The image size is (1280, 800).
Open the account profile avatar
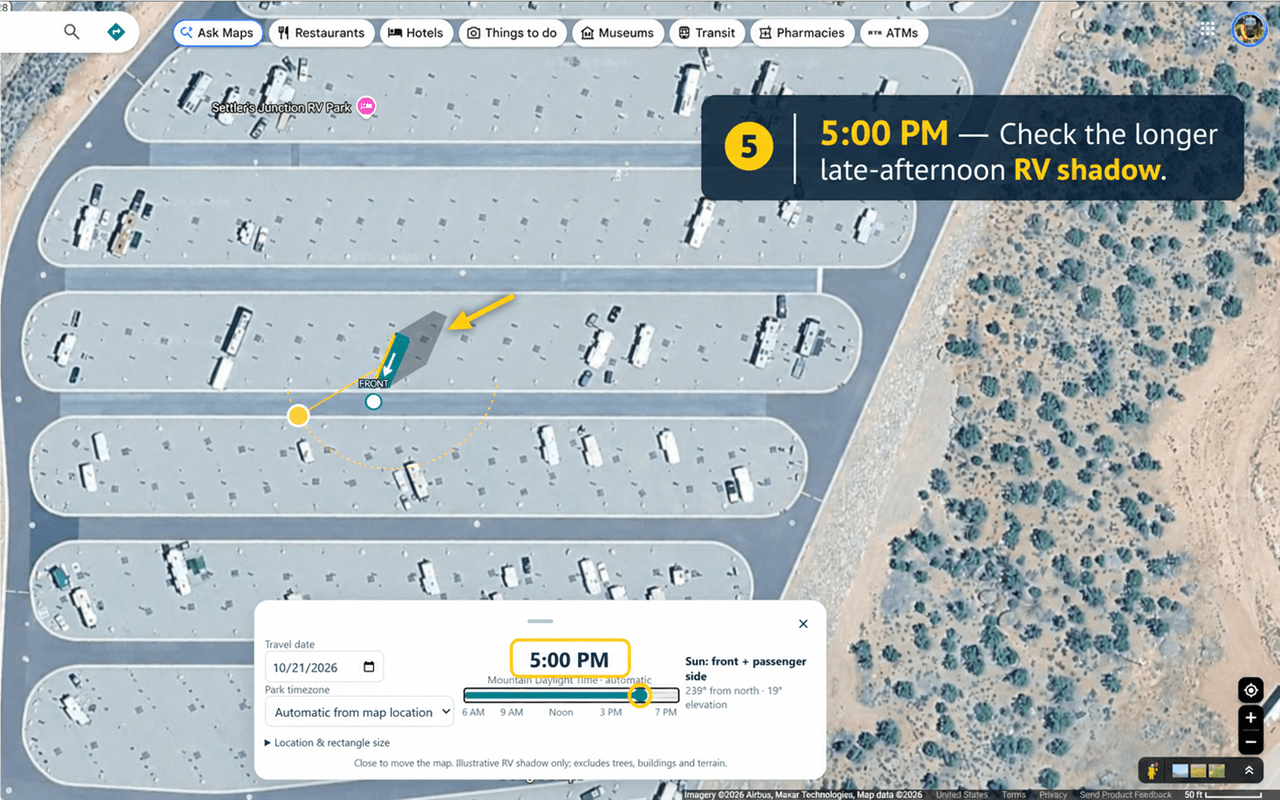point(1249,29)
